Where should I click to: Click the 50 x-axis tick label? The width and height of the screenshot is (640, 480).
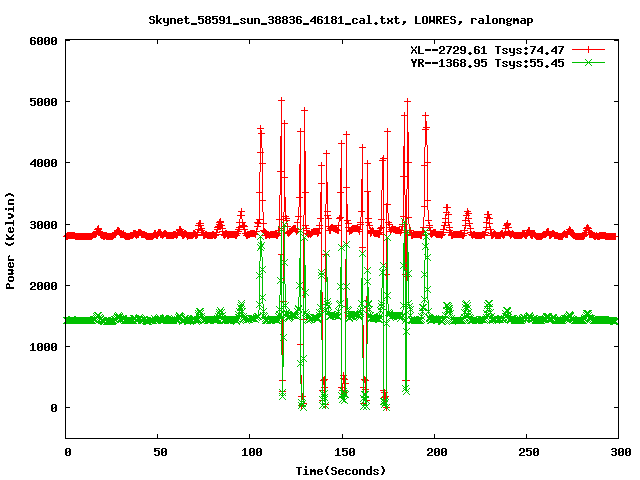click(160, 452)
